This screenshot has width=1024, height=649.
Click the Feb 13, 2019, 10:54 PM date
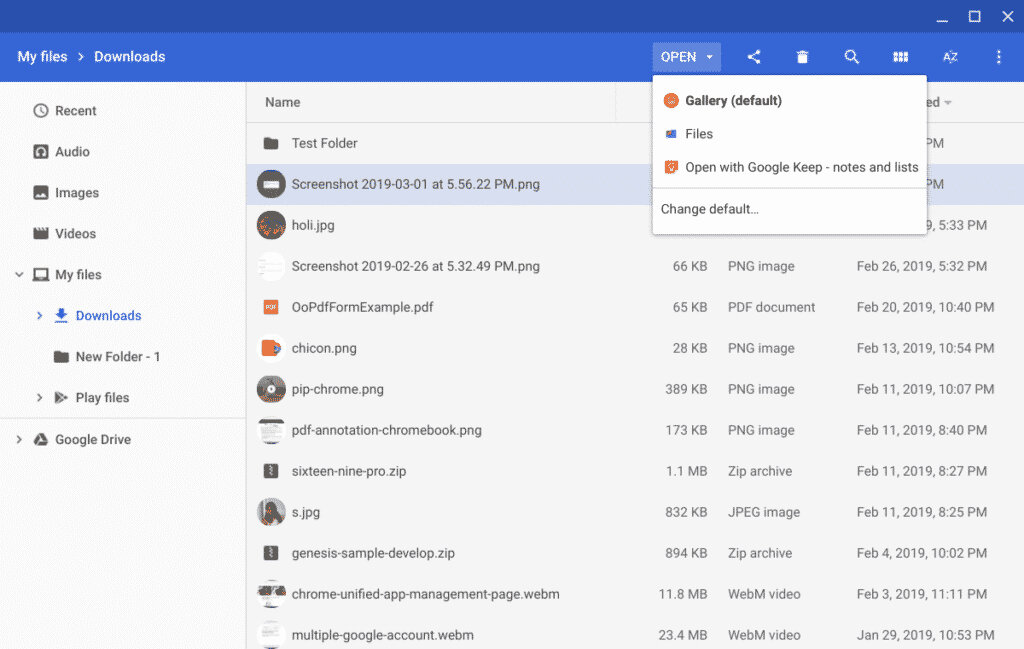(x=925, y=348)
